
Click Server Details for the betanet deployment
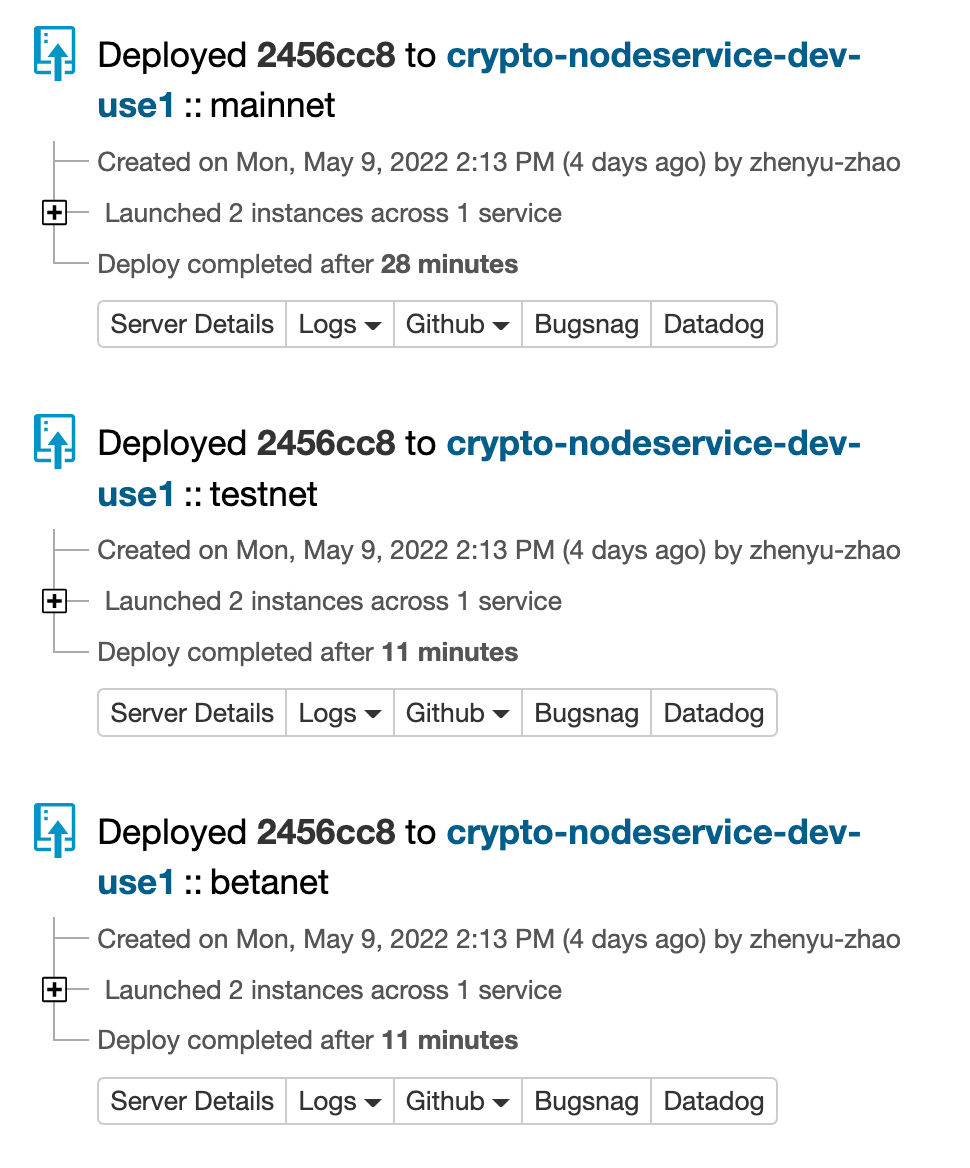(x=191, y=1101)
